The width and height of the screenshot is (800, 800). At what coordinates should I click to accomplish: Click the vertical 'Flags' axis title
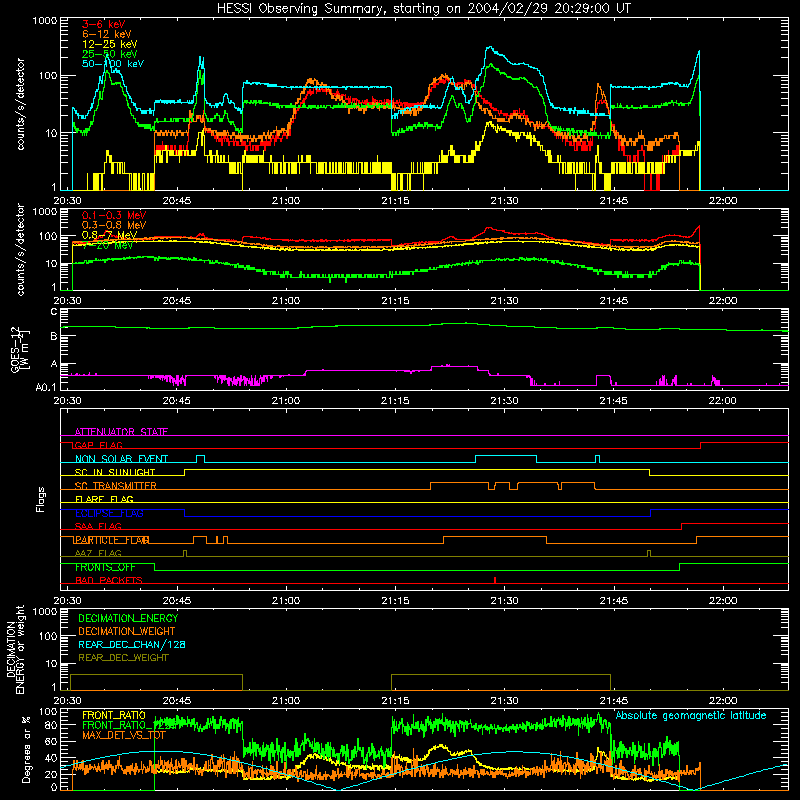[41, 499]
